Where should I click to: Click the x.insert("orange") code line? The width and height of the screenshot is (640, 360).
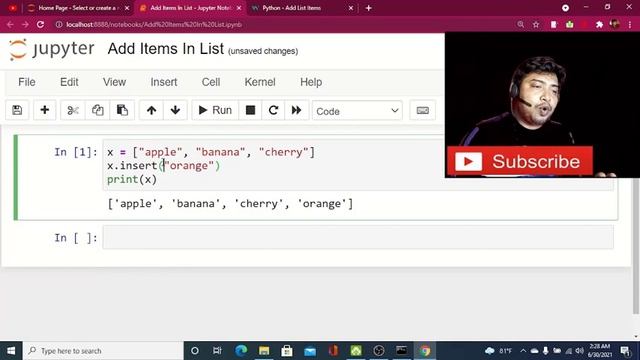(x=163, y=166)
